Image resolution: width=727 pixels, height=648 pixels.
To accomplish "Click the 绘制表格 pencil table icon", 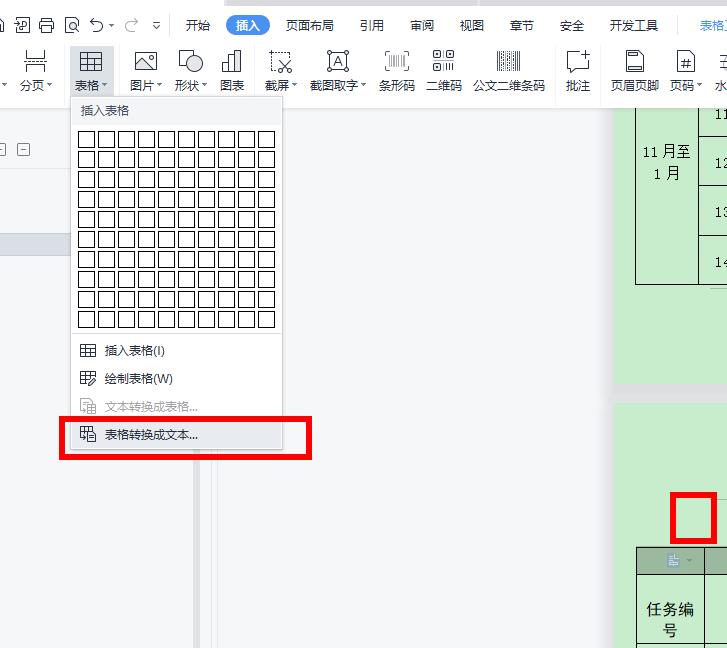I will 88,379.
